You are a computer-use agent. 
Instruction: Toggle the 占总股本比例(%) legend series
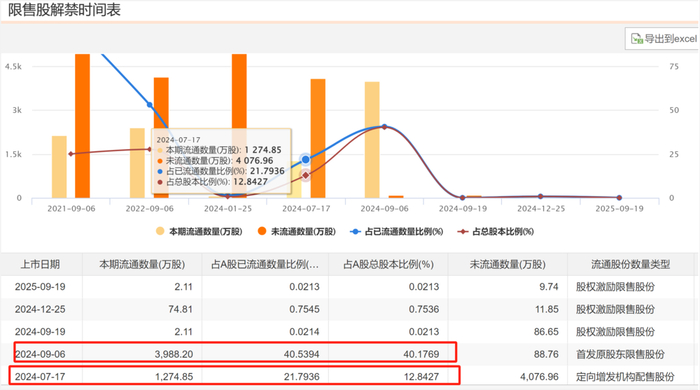[x=496, y=231]
